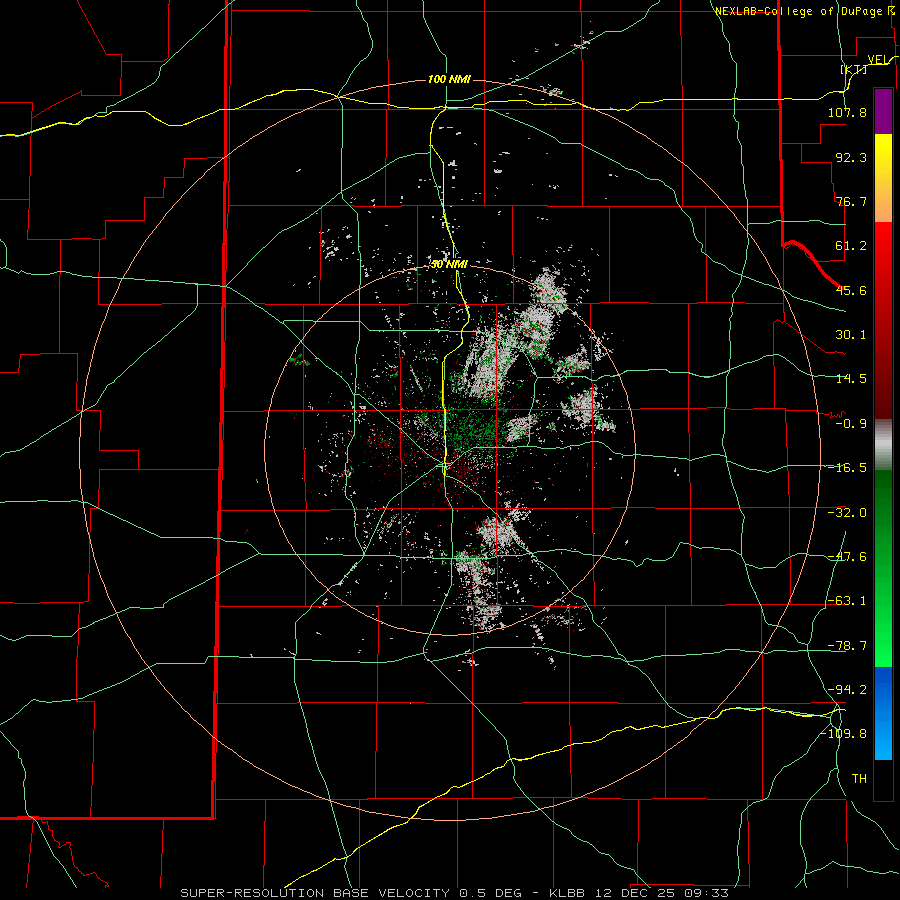This screenshot has height=900, width=900.
Task: Select the -109.8 scale value
Action: tap(843, 734)
